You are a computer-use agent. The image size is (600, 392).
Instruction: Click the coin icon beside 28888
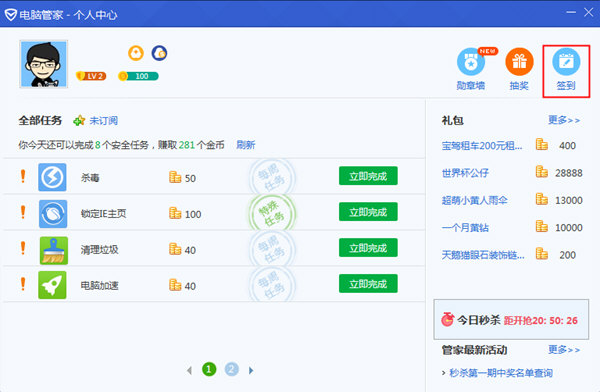click(x=541, y=172)
